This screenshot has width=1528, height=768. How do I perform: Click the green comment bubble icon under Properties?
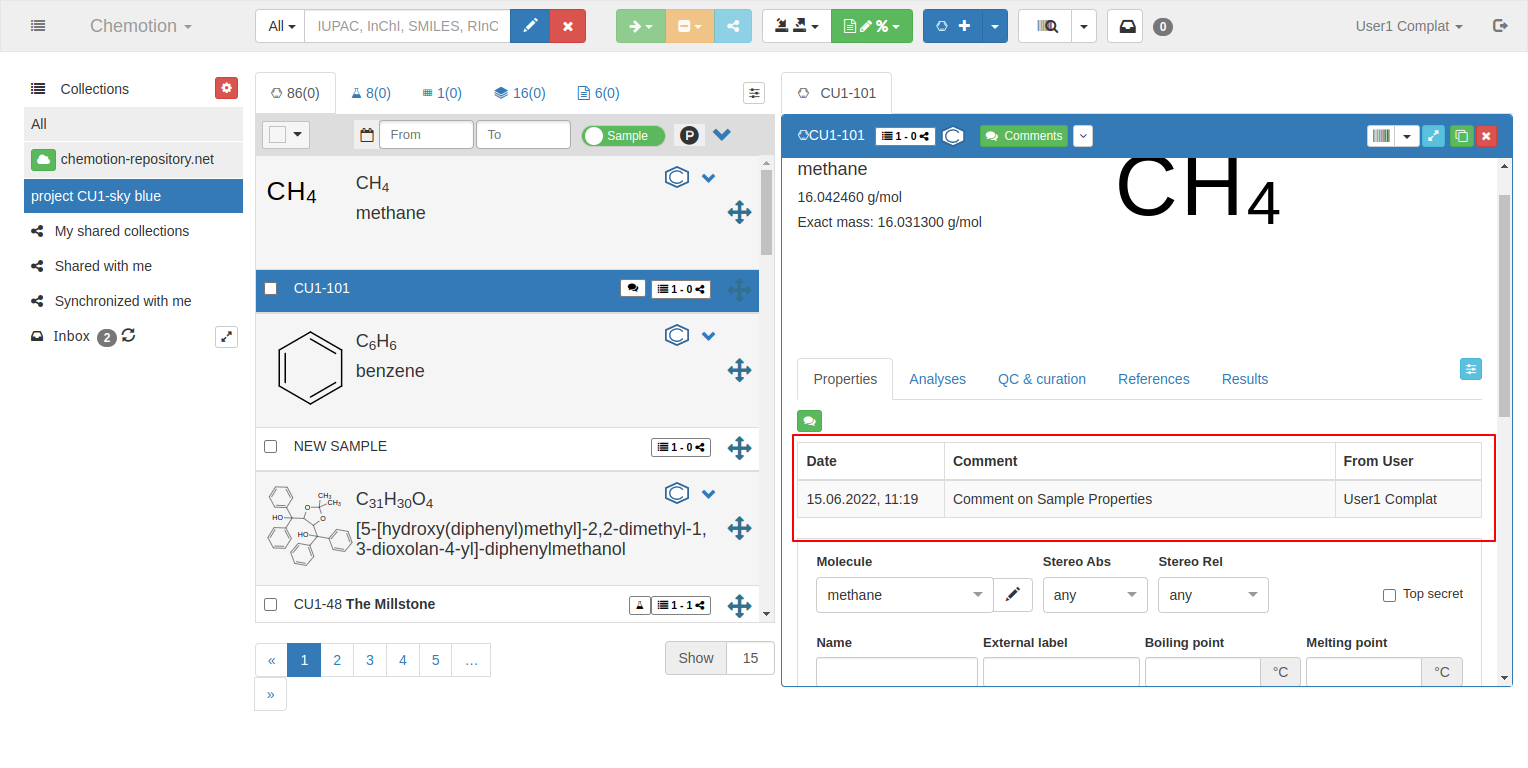point(809,421)
